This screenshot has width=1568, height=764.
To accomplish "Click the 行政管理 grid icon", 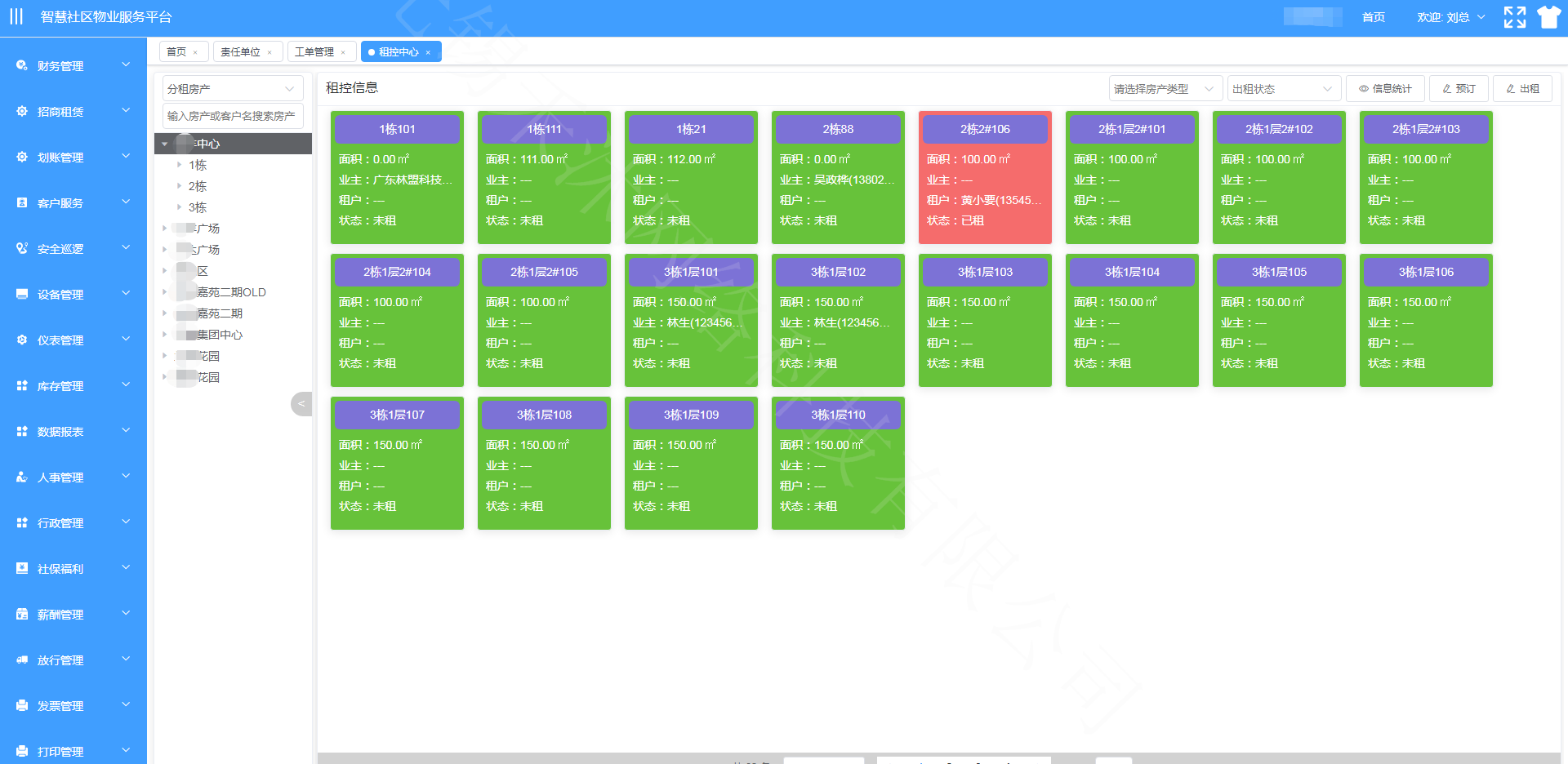I will (22, 522).
